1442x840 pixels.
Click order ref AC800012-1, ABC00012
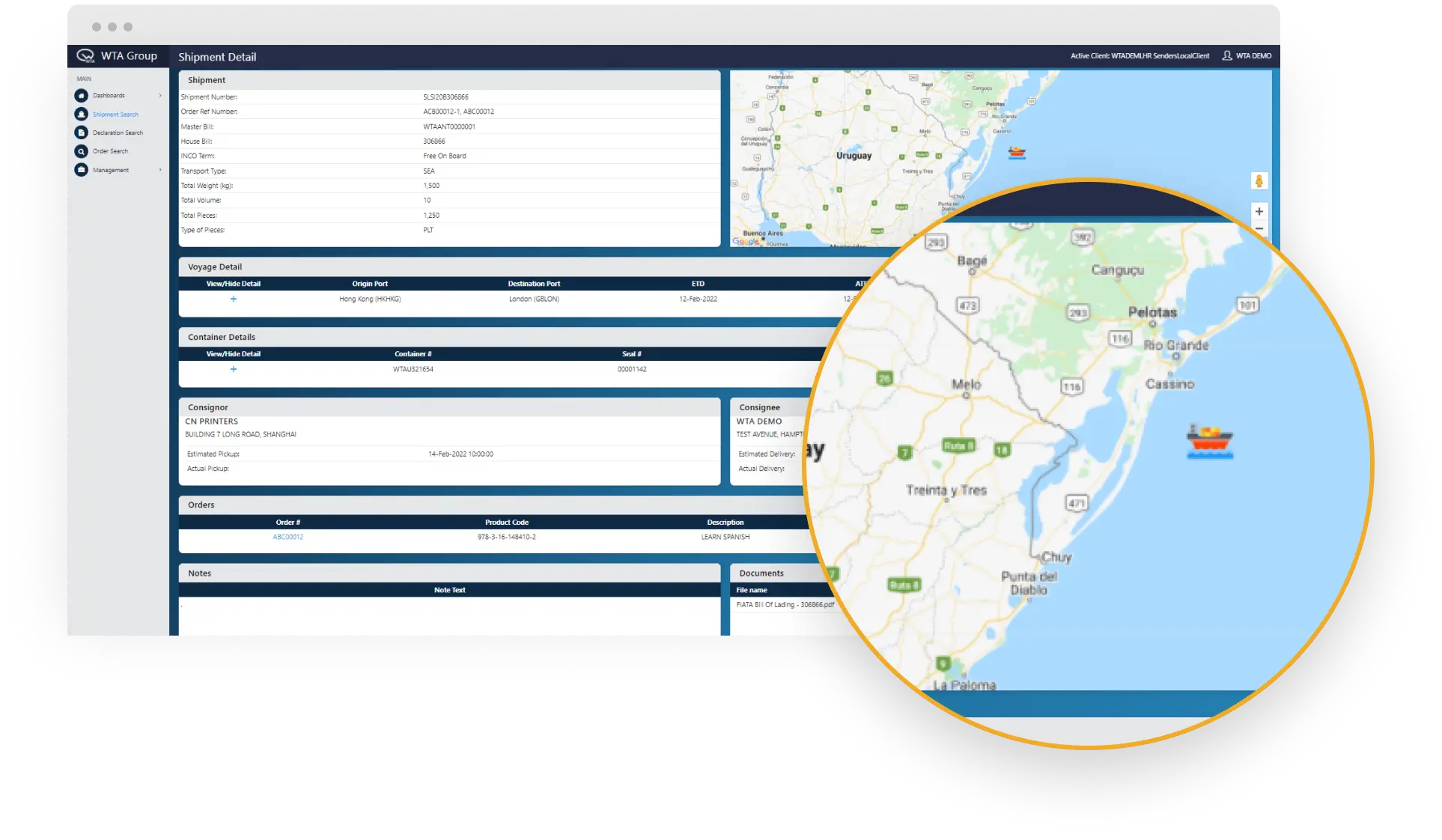point(458,112)
